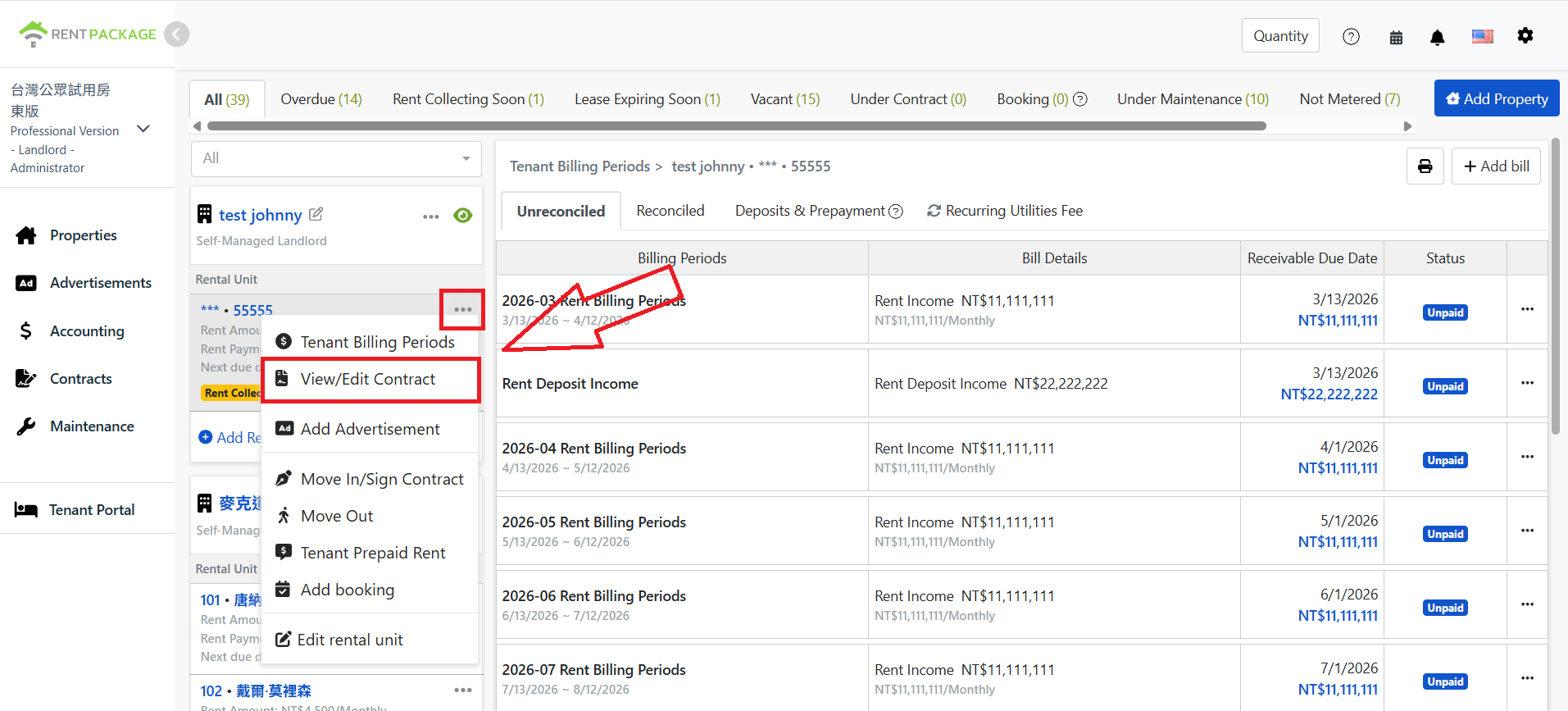The image size is (1568, 711).
Task: Click Add bill button
Action: pos(1496,166)
